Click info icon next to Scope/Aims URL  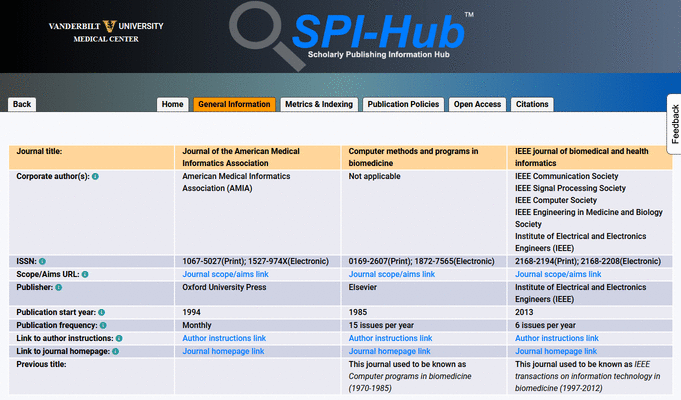85,274
